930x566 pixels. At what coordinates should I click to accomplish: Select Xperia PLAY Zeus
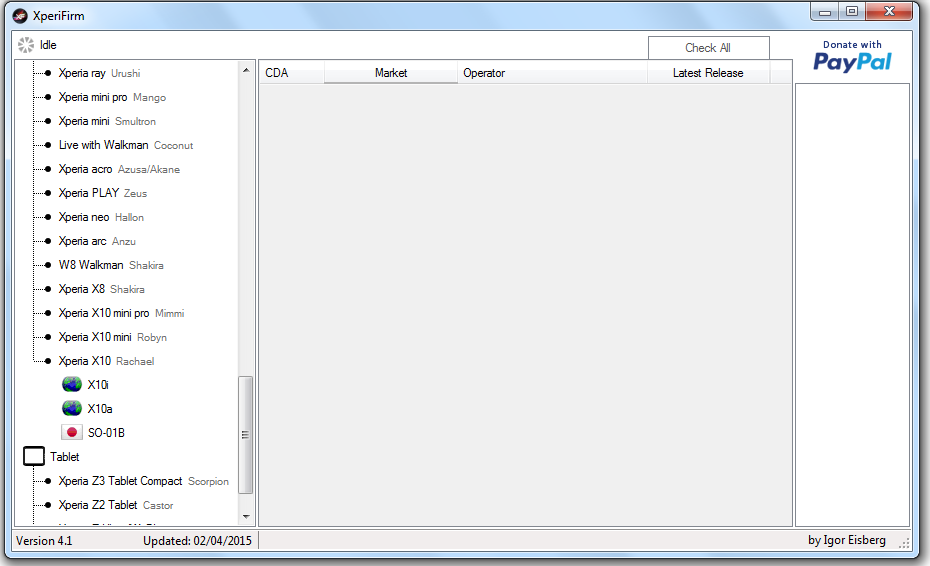[x=103, y=193]
